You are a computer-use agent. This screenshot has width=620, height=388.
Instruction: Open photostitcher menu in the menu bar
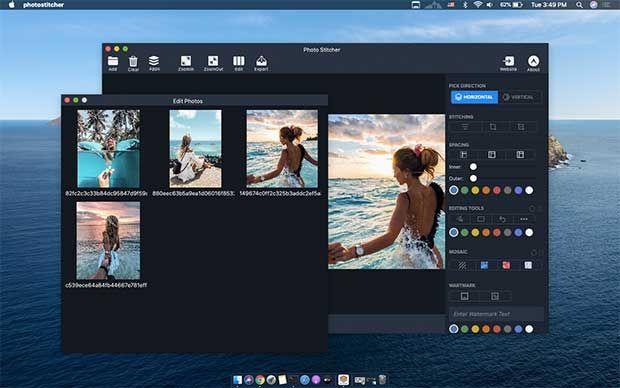coord(43,5)
